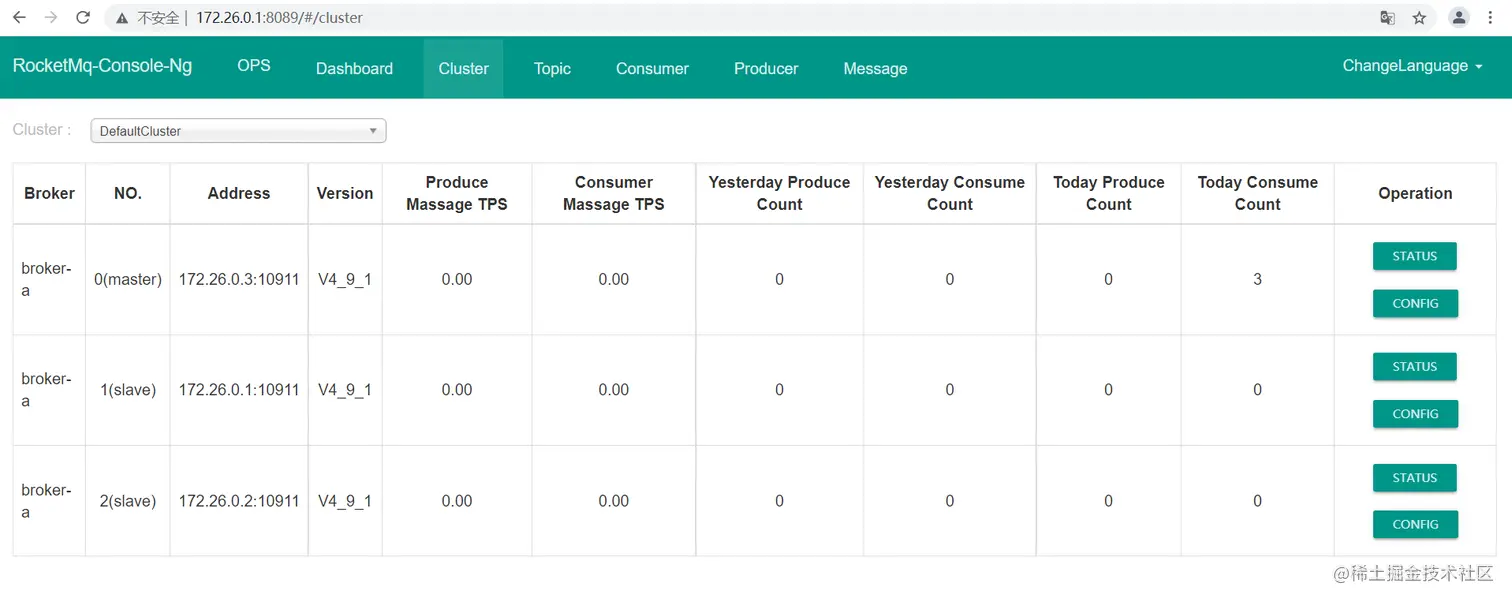Viewport: 1512px width, 602px height.
Task: Click the not-secure warning icon
Action: pos(121,18)
